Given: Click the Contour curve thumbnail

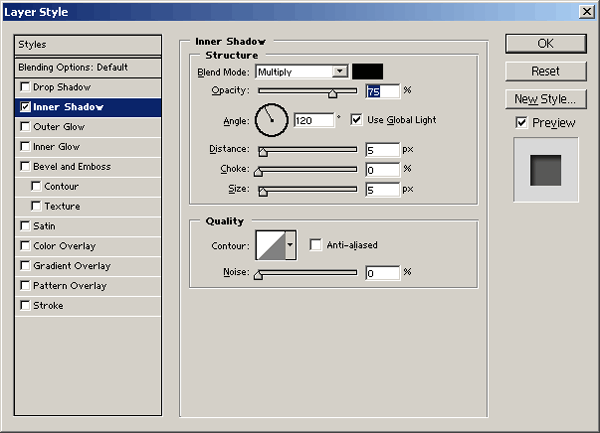Looking at the screenshot, I should [271, 245].
